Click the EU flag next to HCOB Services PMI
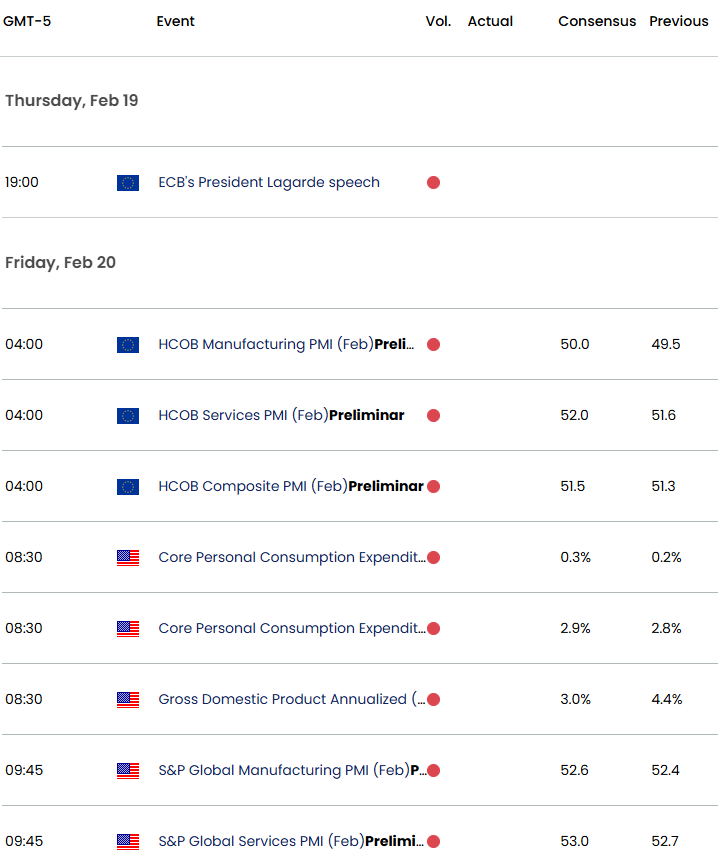Image resolution: width=718 pixels, height=860 pixels. point(127,416)
